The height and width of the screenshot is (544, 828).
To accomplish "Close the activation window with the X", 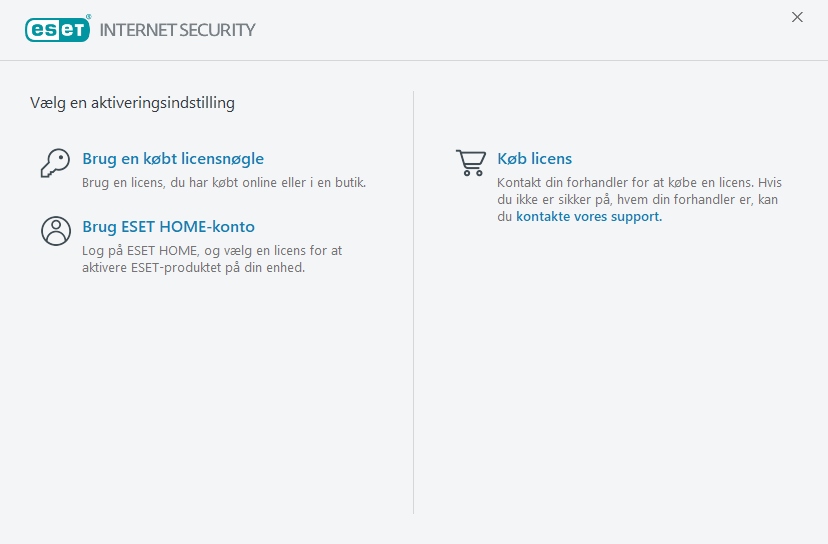I will coord(797,17).
